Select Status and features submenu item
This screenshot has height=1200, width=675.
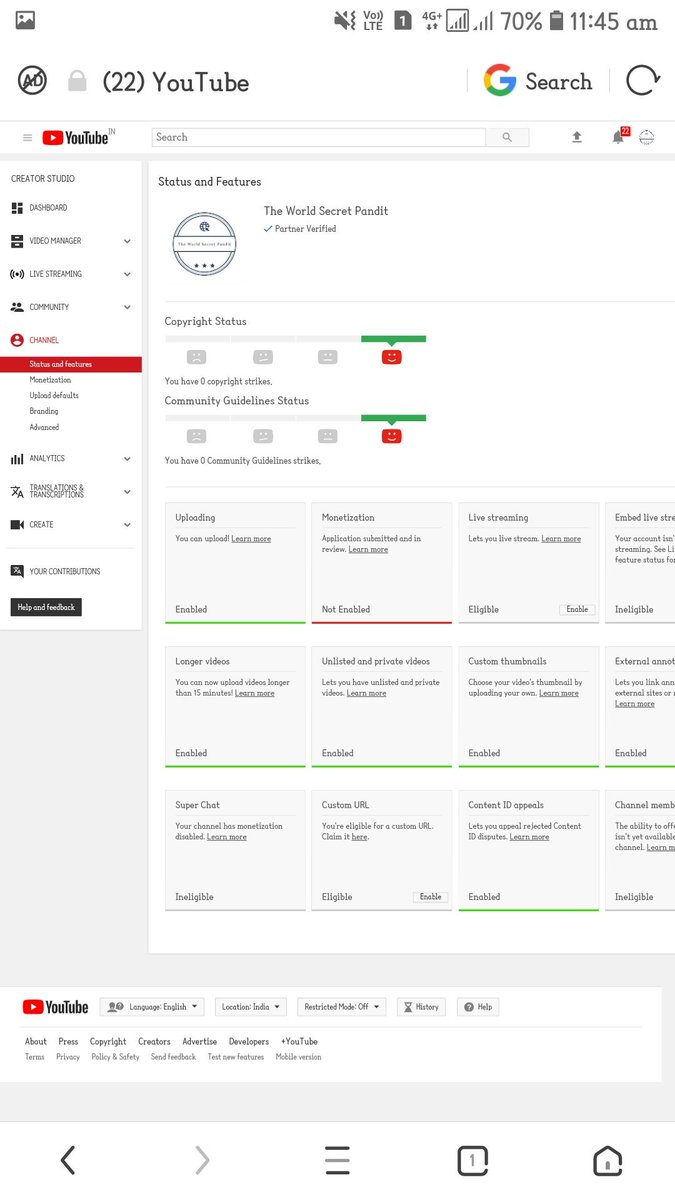70,364
